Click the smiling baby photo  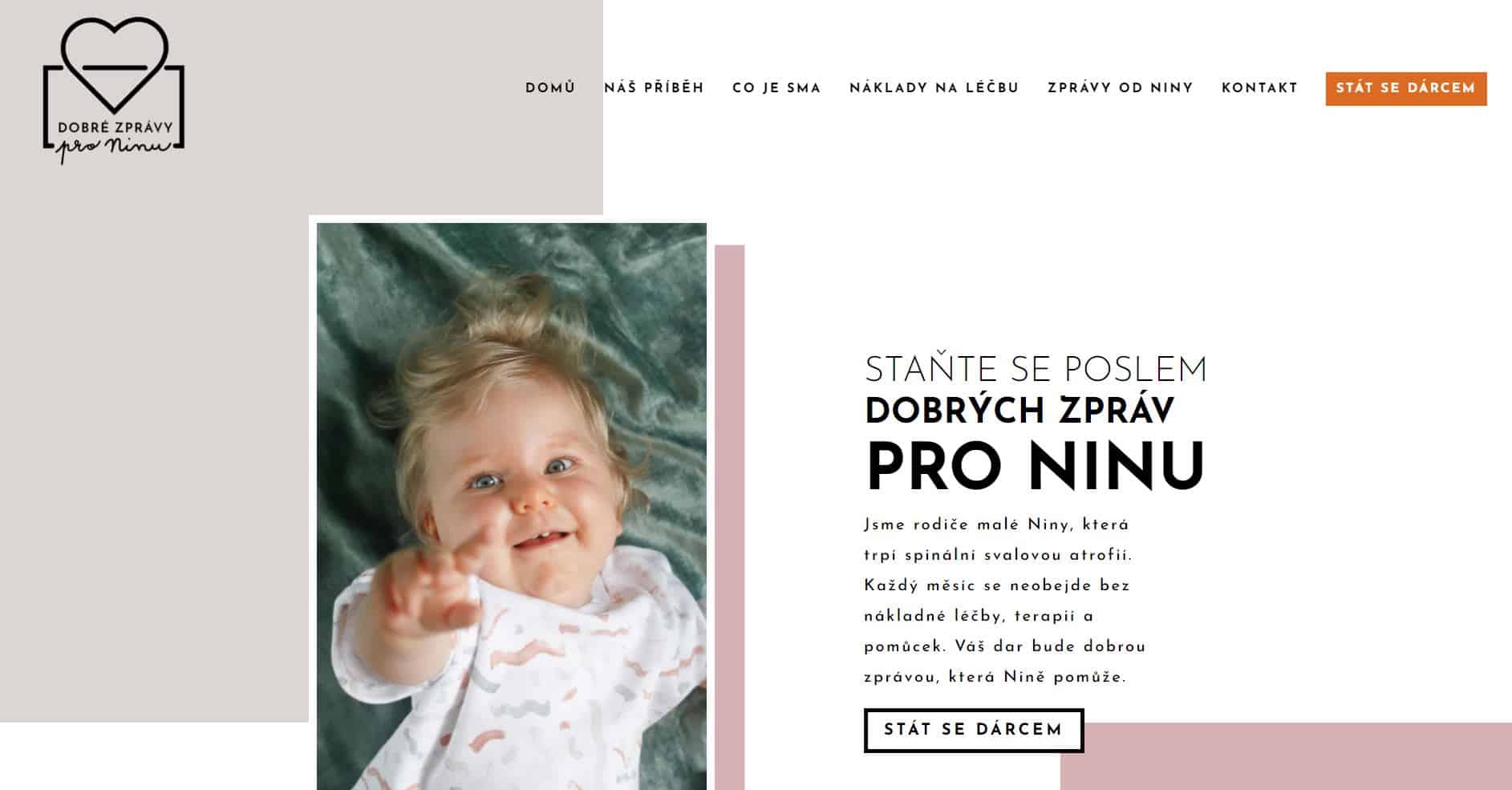pos(512,506)
